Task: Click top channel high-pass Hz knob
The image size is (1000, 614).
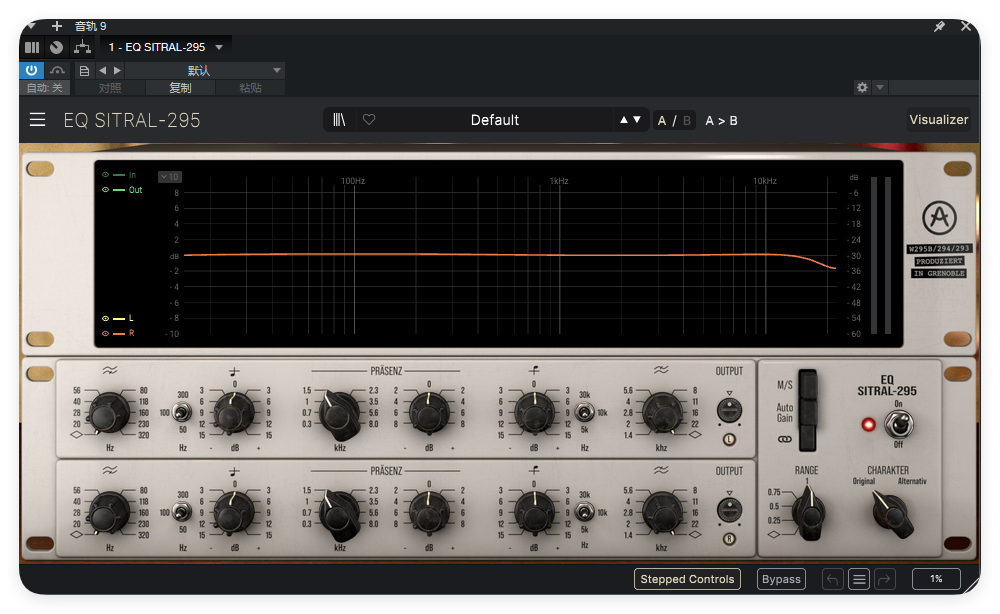Action: click(110, 414)
